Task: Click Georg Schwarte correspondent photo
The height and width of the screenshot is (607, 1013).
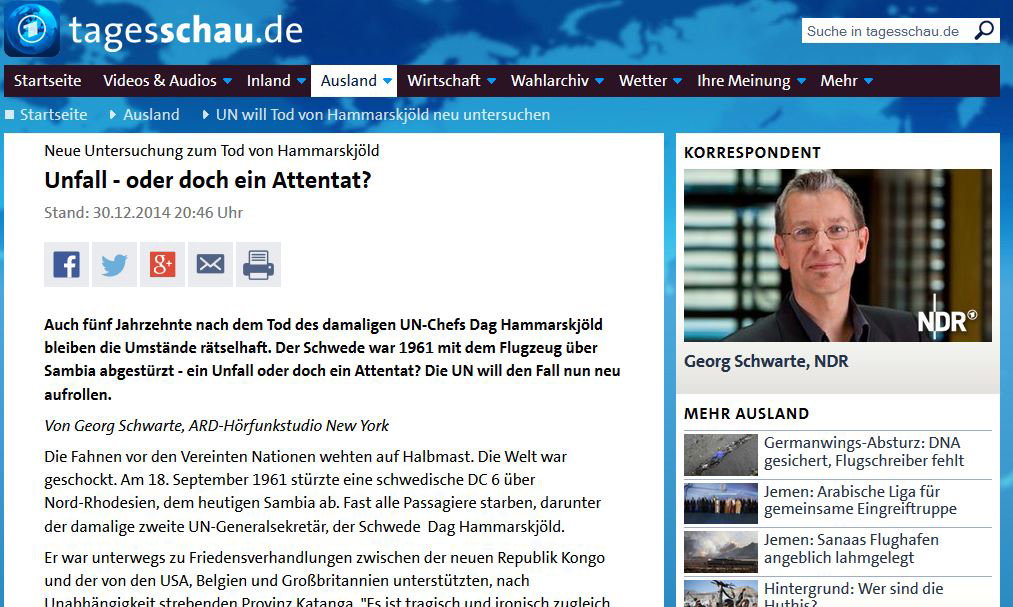Action: click(837, 255)
